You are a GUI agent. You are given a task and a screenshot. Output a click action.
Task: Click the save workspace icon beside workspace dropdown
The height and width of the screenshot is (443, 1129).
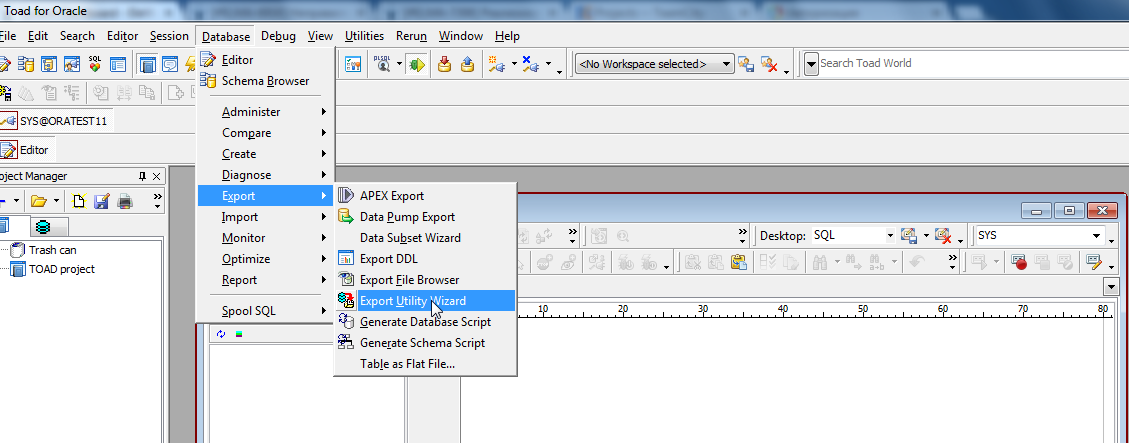click(746, 64)
